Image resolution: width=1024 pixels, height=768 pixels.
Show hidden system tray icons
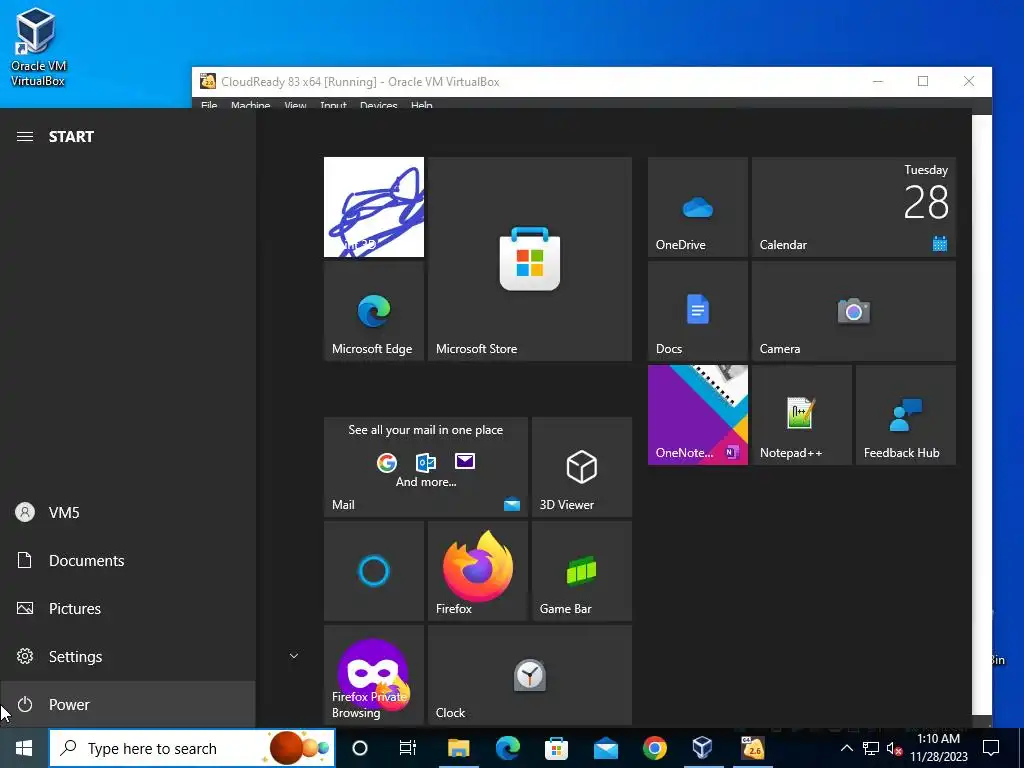846,748
